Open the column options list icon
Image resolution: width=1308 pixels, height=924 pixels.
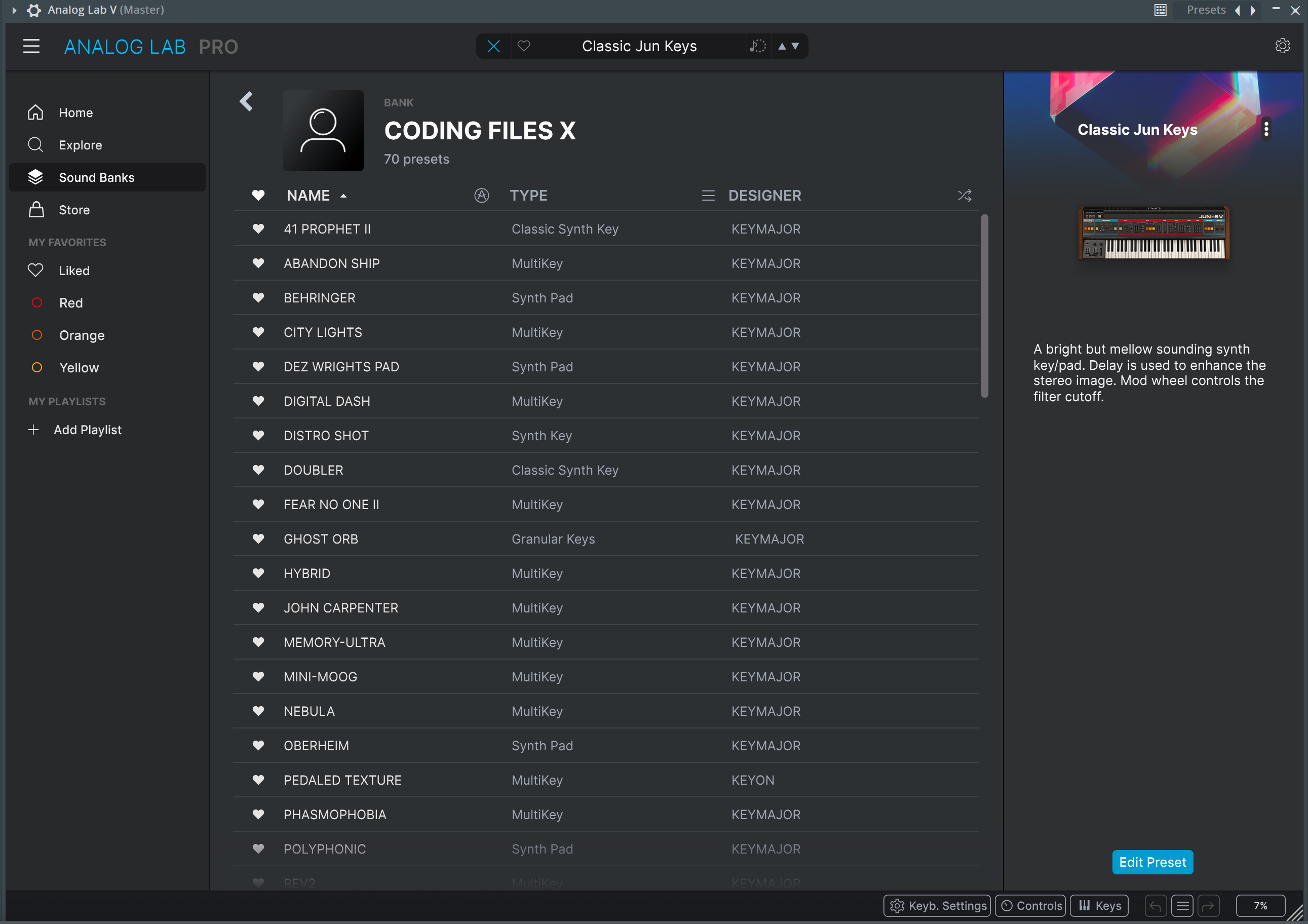point(708,196)
